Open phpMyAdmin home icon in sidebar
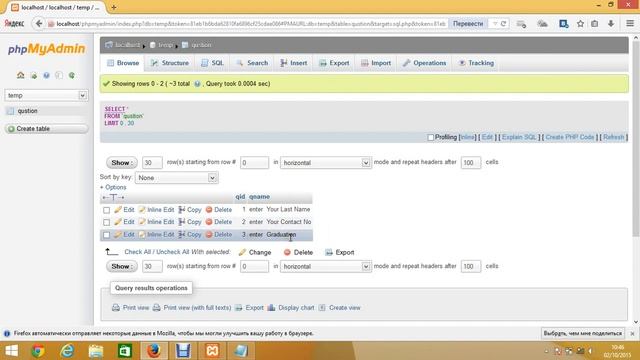The width and height of the screenshot is (640, 360). tap(20, 75)
